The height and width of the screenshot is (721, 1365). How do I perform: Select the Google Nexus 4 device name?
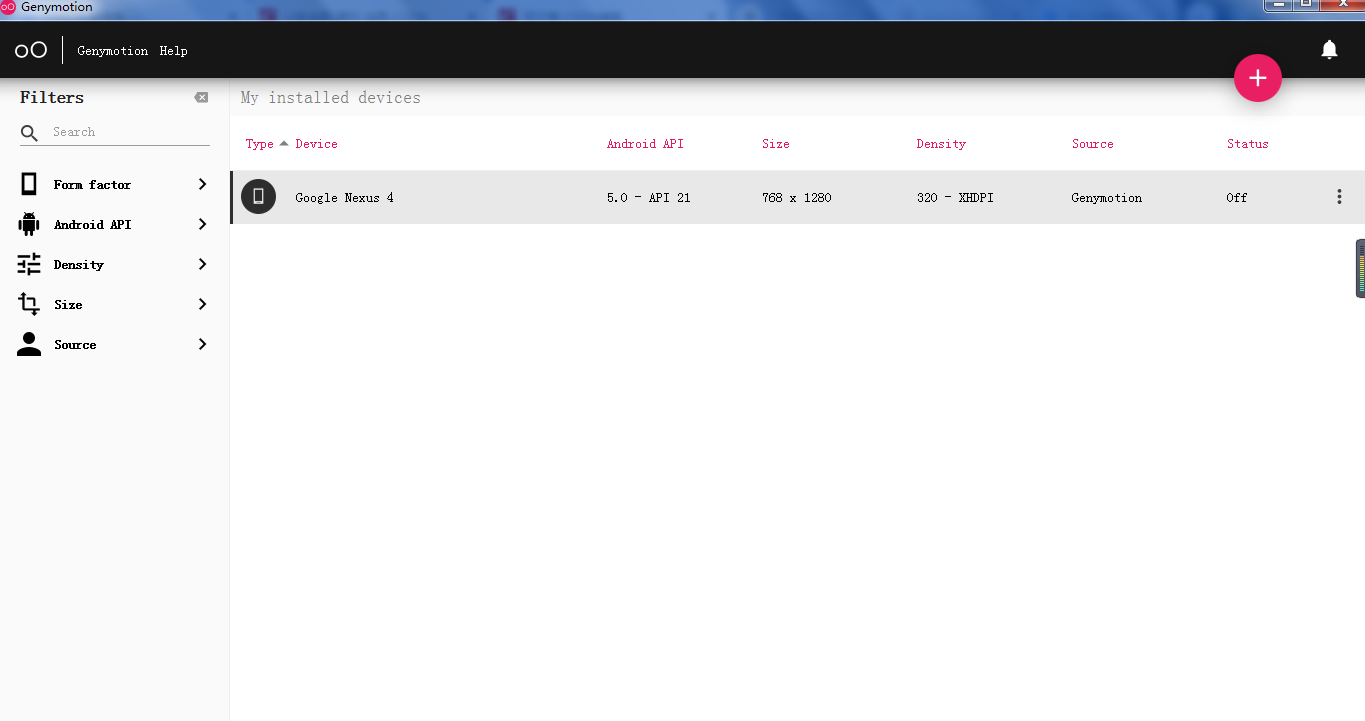[344, 198]
